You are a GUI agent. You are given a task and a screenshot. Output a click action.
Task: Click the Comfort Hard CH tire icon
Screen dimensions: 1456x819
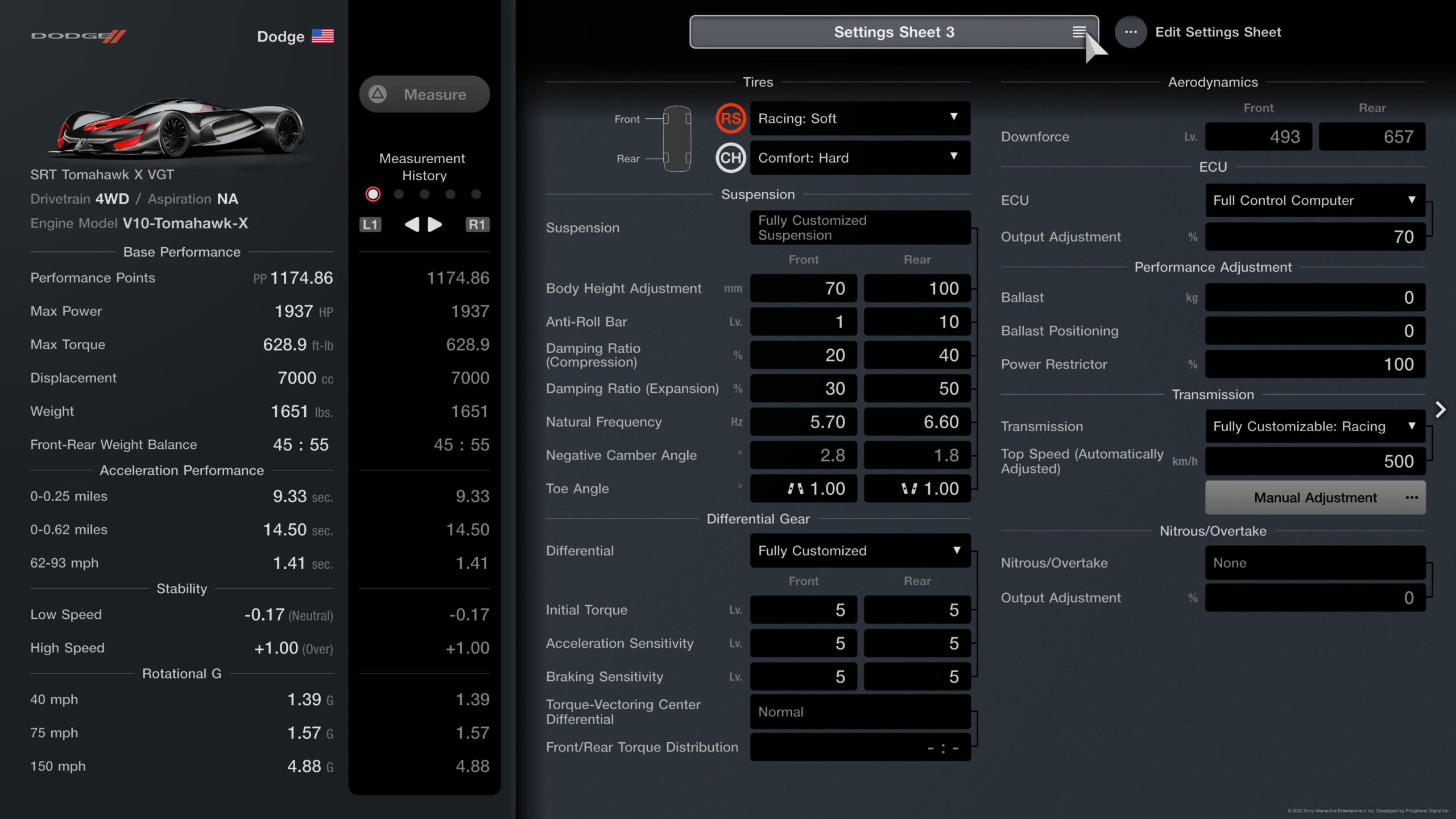pyautogui.click(x=730, y=158)
